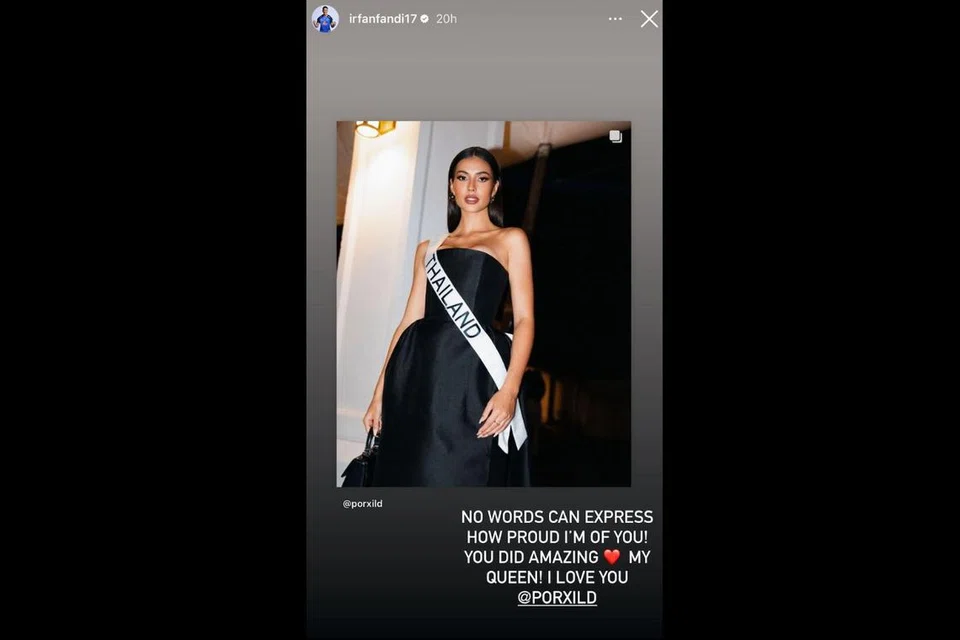Click the "YOU DID AMAZING" text

pyautogui.click(x=531, y=557)
